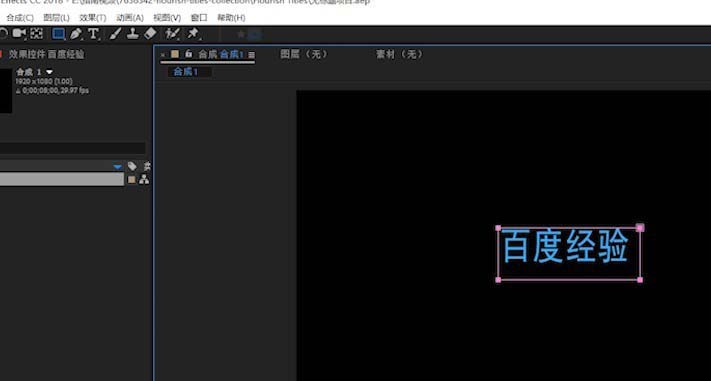Click the tag label column icon in project panel

[132, 166]
